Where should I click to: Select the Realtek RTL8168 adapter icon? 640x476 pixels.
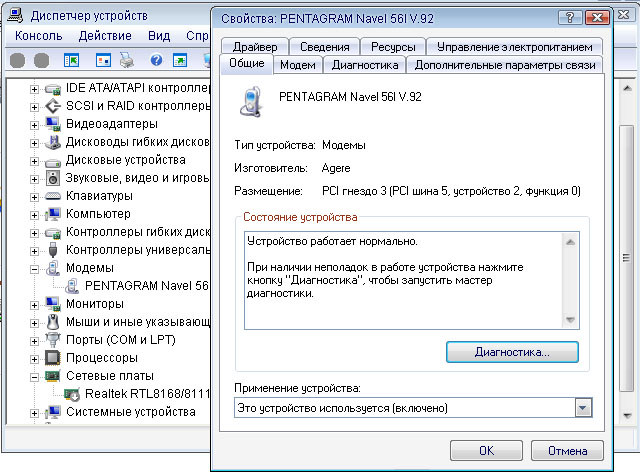(72, 394)
